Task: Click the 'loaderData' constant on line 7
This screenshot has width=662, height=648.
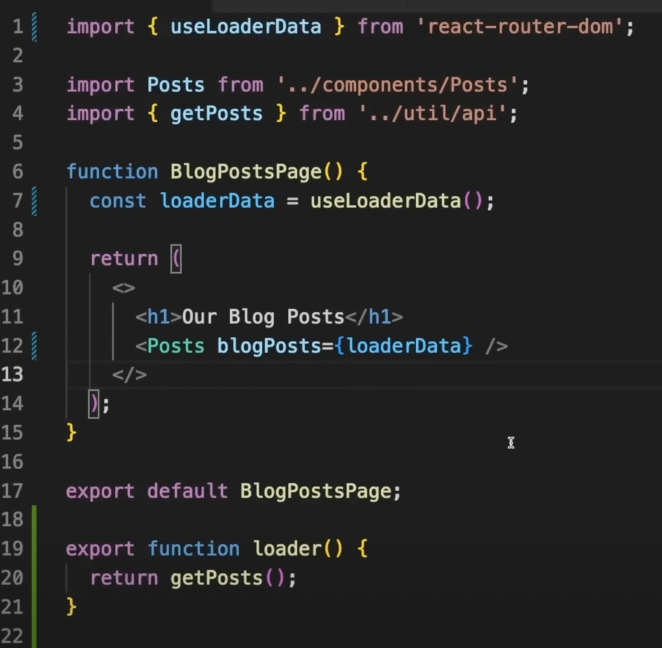Action: click(x=217, y=201)
